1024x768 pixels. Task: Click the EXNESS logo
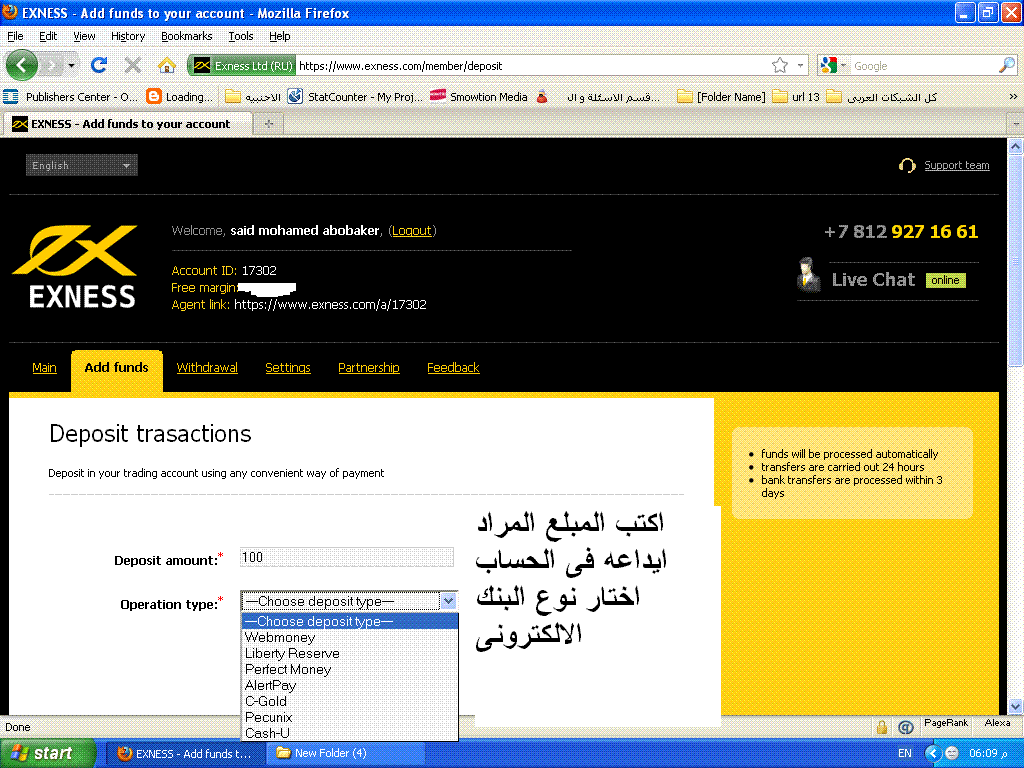point(75,266)
